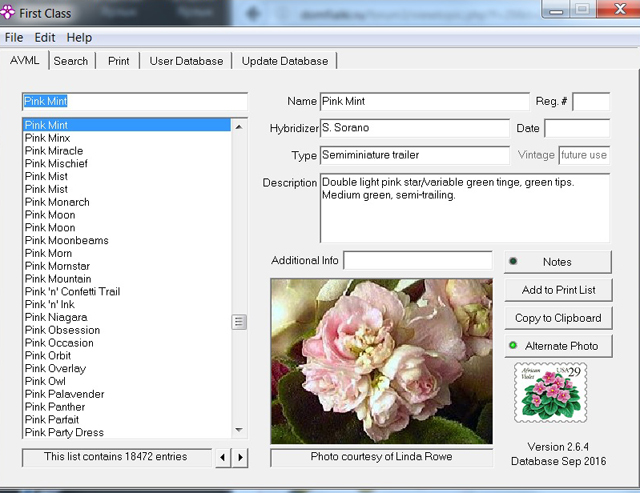Viewport: 640px width, 493px height.
Task: Switch to the Print tab
Action: (118, 61)
